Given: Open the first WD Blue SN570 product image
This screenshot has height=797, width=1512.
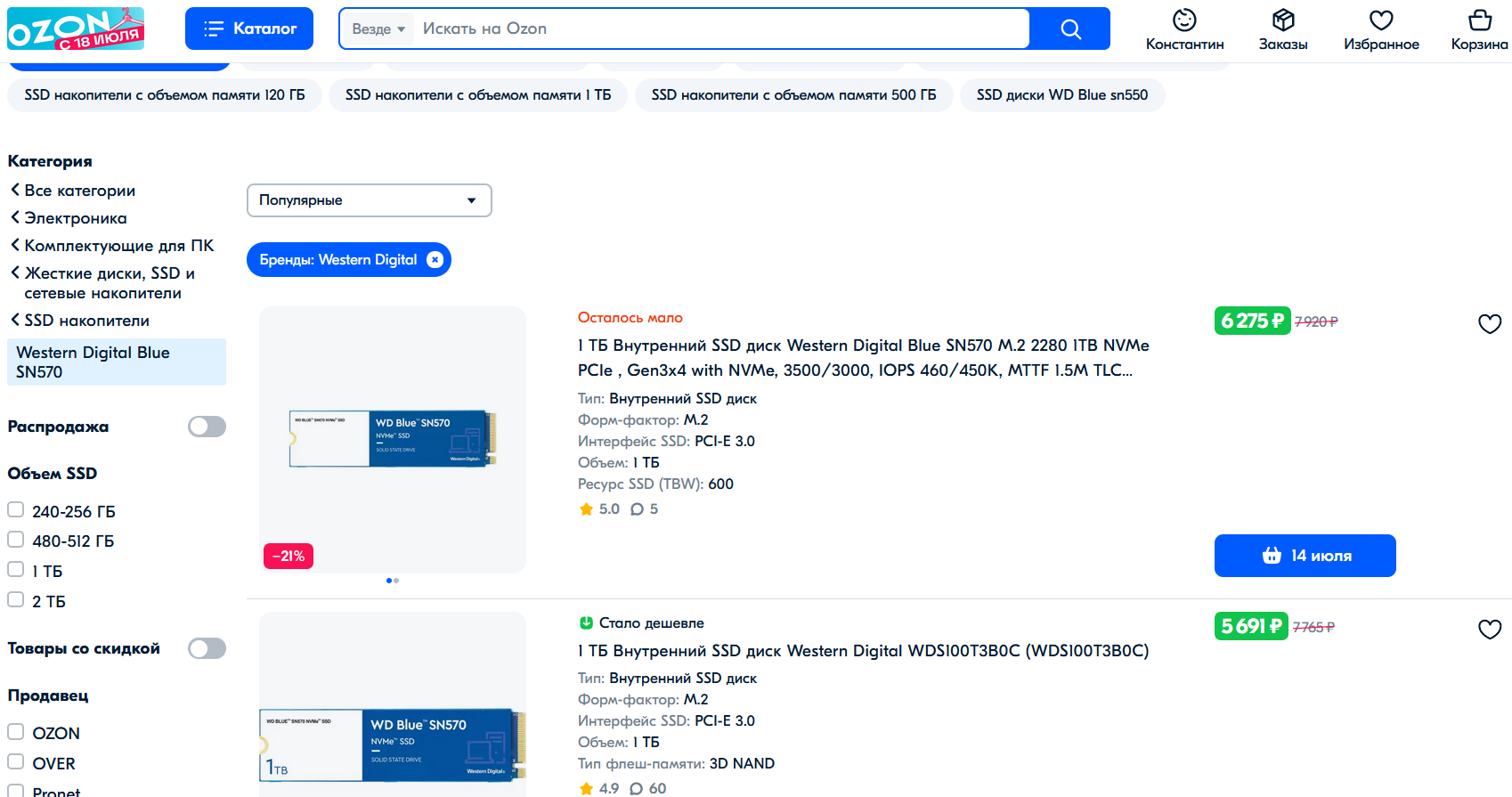Looking at the screenshot, I should point(393,439).
